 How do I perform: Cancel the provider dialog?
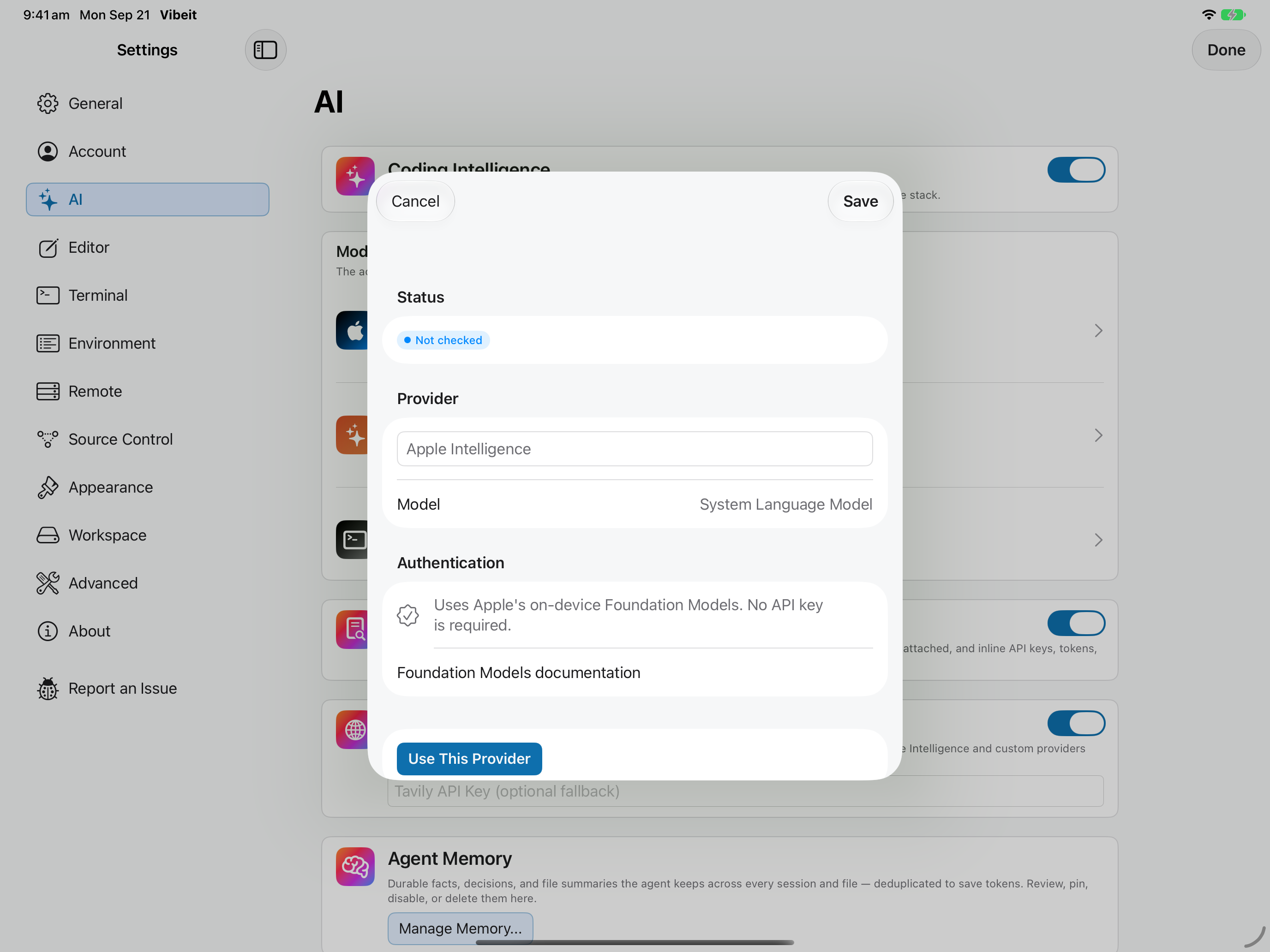coord(415,202)
